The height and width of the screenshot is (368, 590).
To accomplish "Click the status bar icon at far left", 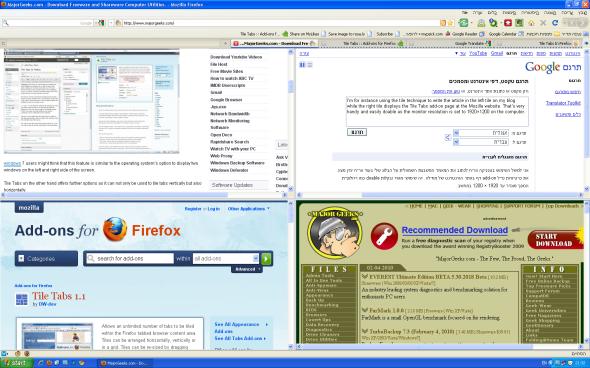I will pyautogui.click(x=4, y=354).
